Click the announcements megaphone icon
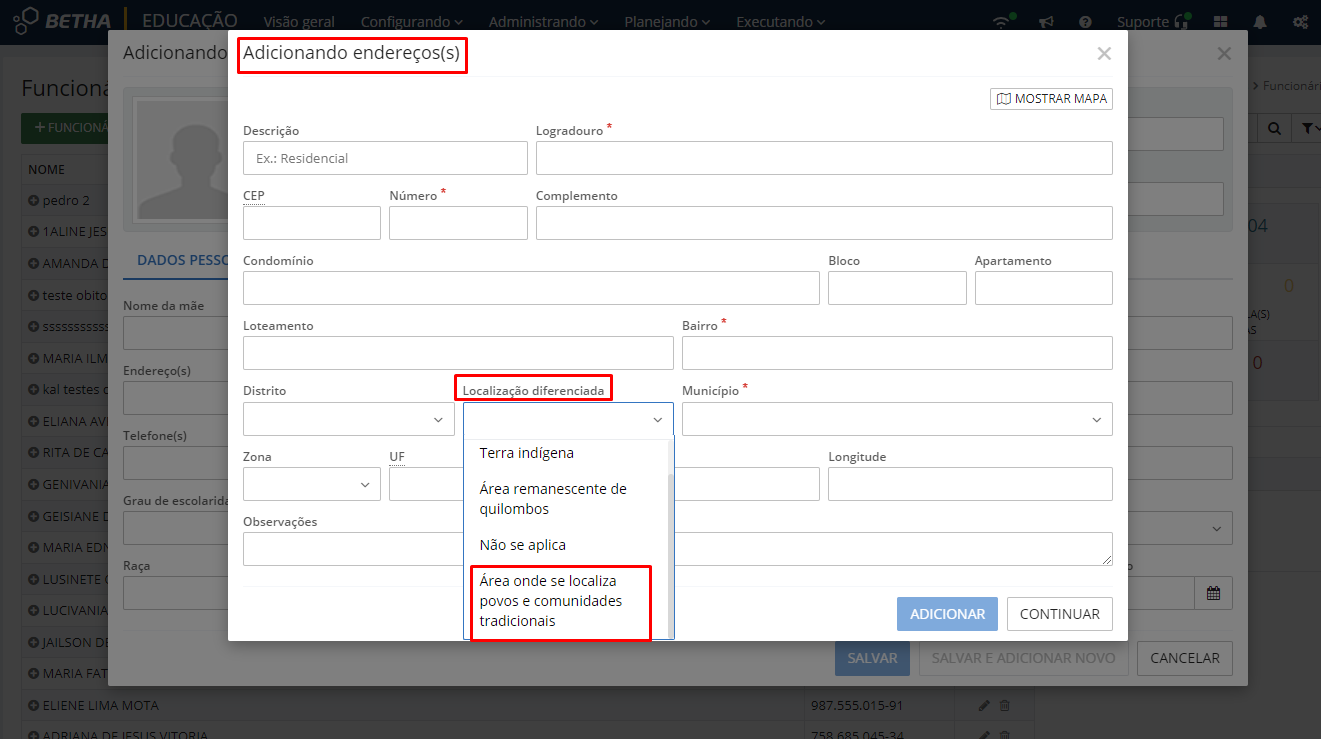 (1046, 22)
